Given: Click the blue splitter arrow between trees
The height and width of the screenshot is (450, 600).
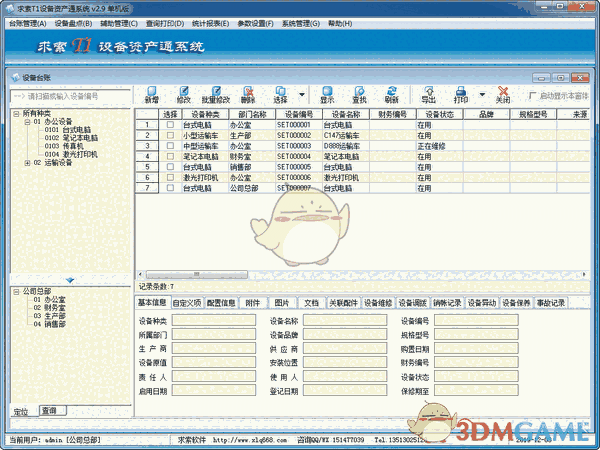Looking at the screenshot, I should (70, 280).
